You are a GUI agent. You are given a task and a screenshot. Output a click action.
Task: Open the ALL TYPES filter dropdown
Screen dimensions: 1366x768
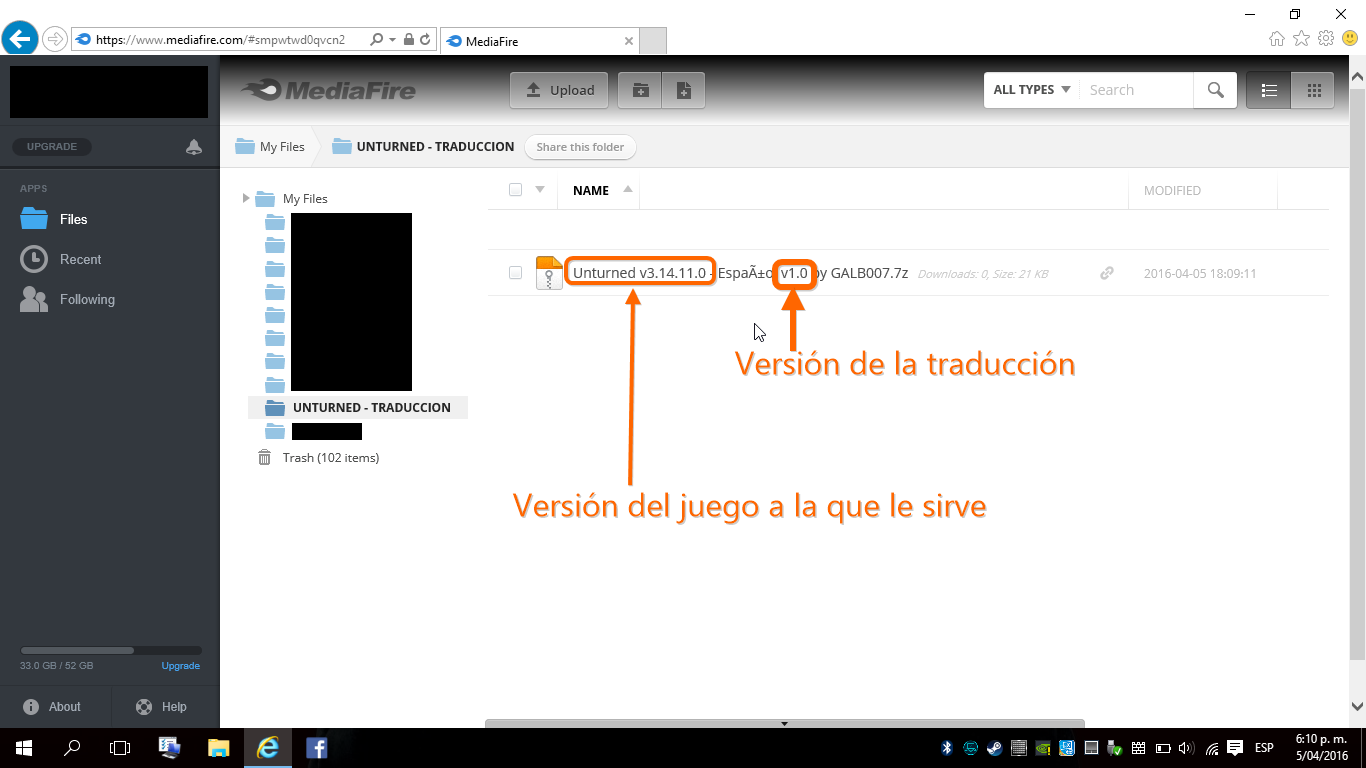coord(1032,90)
